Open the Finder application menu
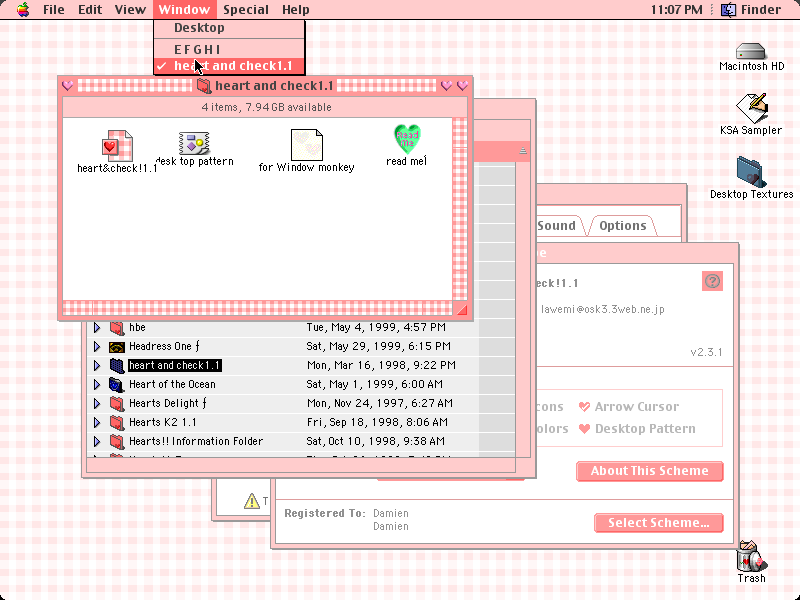Viewport: 800px width, 600px height. (751, 10)
